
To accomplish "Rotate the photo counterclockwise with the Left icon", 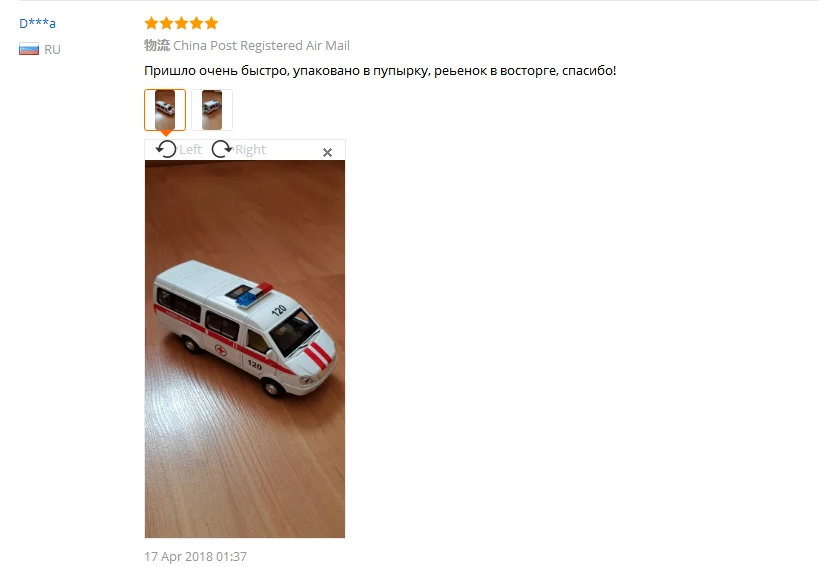I will 166,149.
